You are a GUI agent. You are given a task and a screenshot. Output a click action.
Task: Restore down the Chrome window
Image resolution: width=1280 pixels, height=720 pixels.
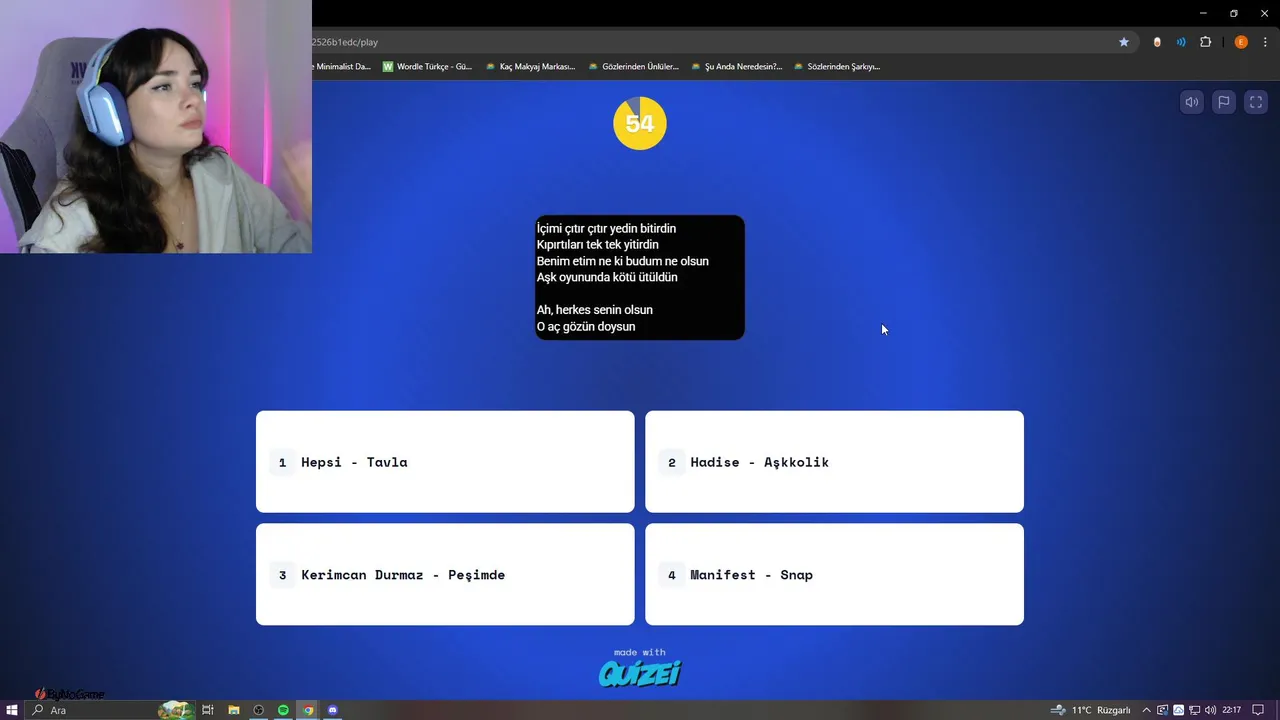click(x=1234, y=13)
